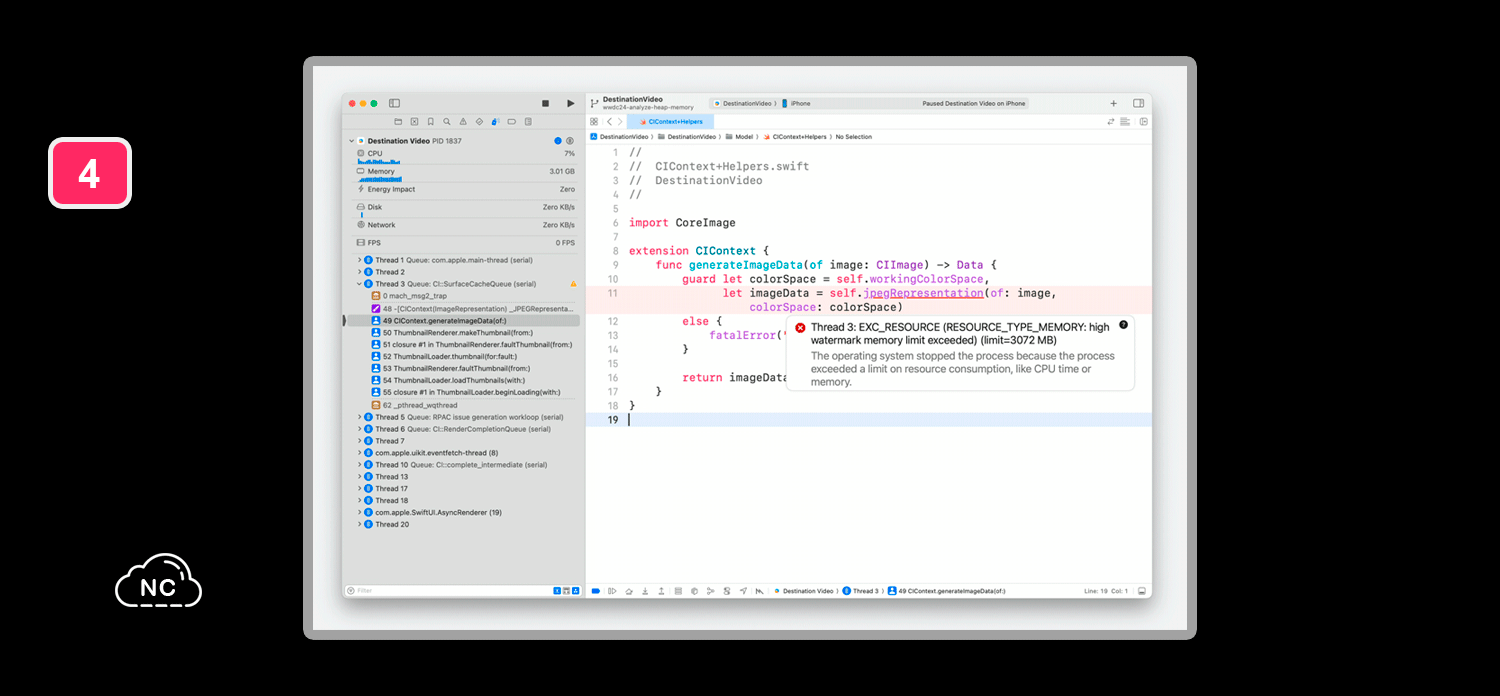Image resolution: width=1500 pixels, height=696 pixels.
Task: Expand Thread 1 main-thread disclosure
Action: point(359,260)
